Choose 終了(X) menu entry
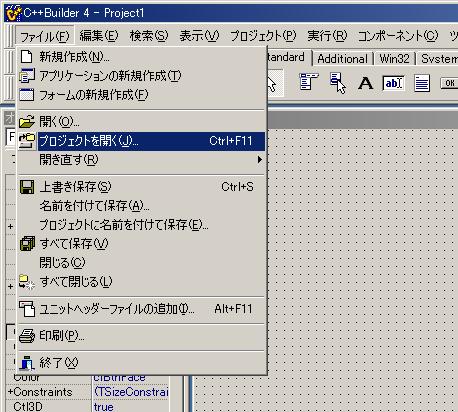The image size is (458, 412). (x=141, y=363)
